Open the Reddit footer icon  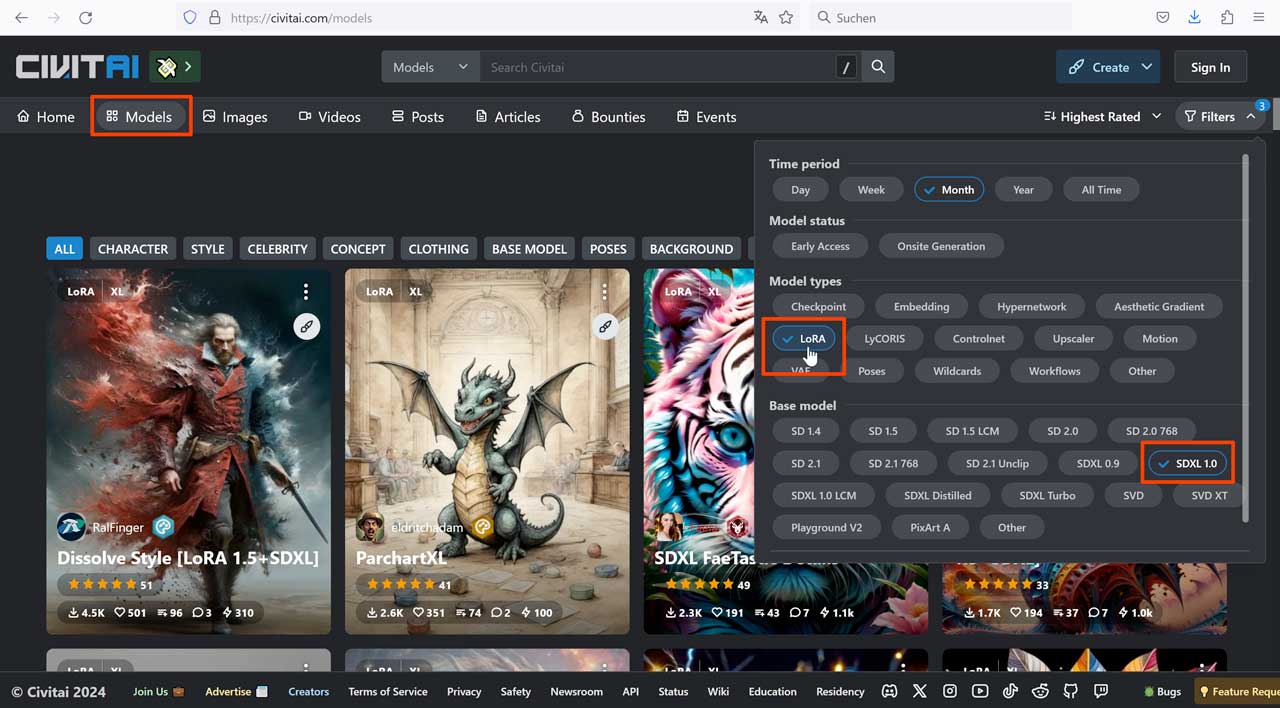1040,691
